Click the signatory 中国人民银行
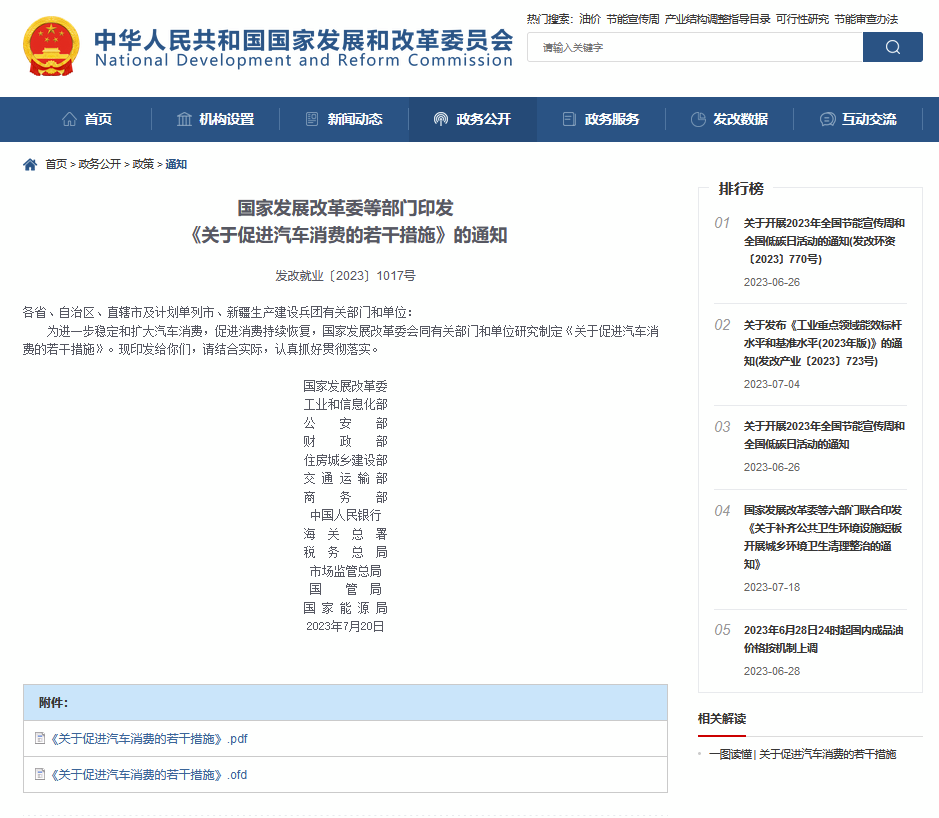The height and width of the screenshot is (818, 939). coord(346,515)
